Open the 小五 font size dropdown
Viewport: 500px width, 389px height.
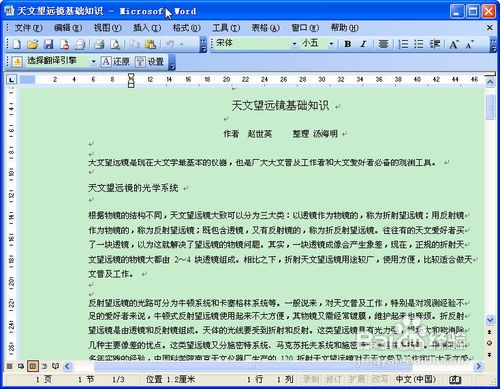click(331, 44)
